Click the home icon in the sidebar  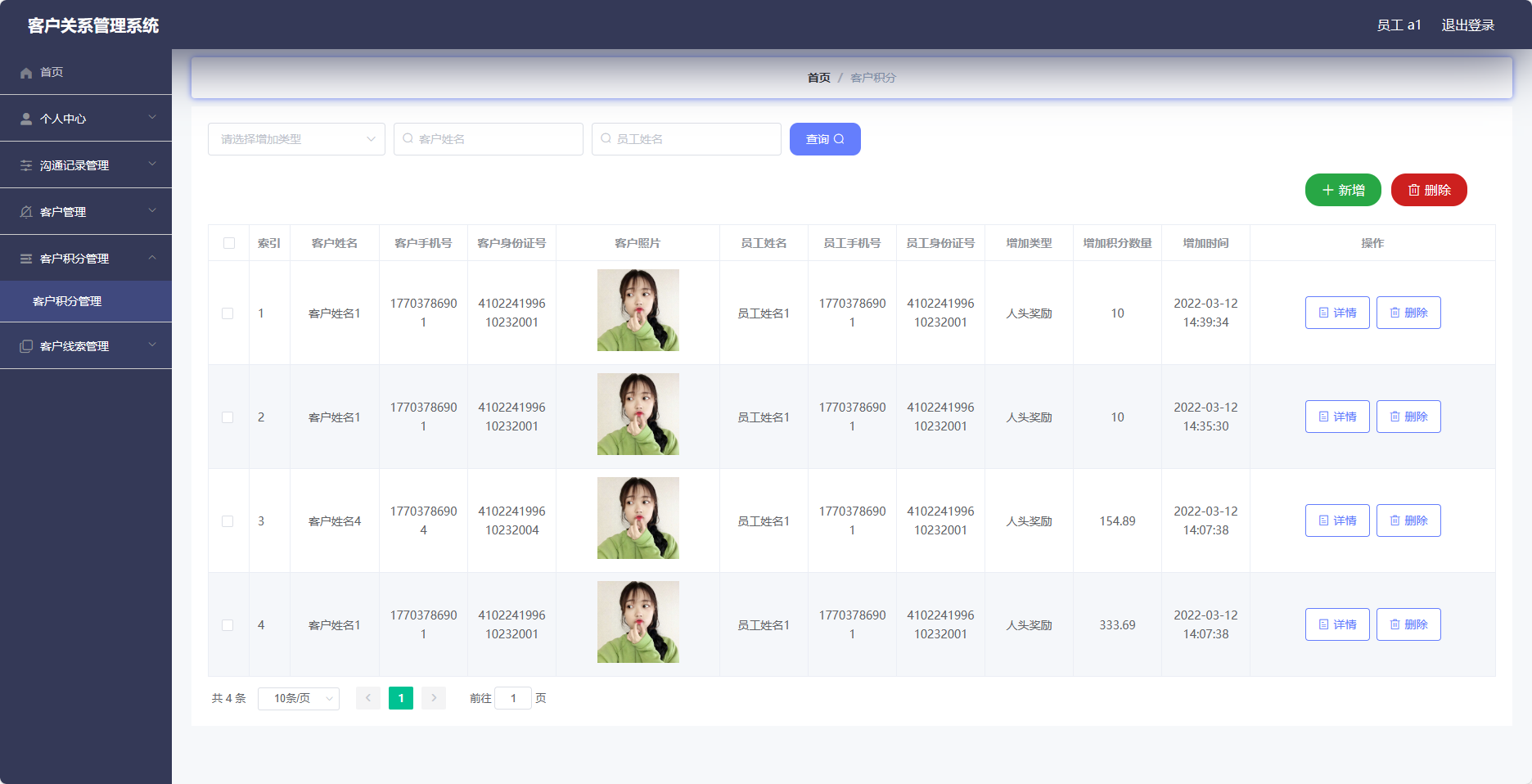tap(26, 73)
